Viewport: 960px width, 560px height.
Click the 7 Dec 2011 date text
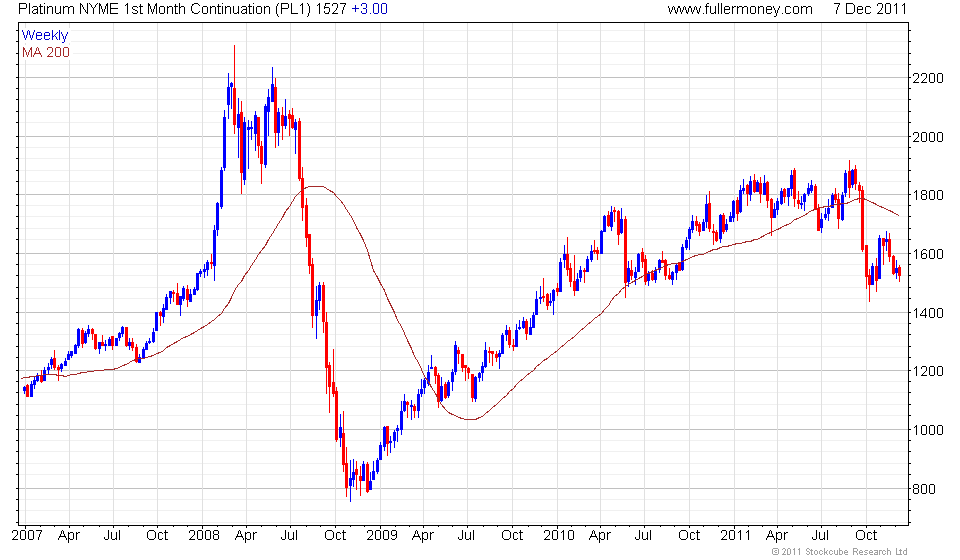pyautogui.click(x=869, y=9)
